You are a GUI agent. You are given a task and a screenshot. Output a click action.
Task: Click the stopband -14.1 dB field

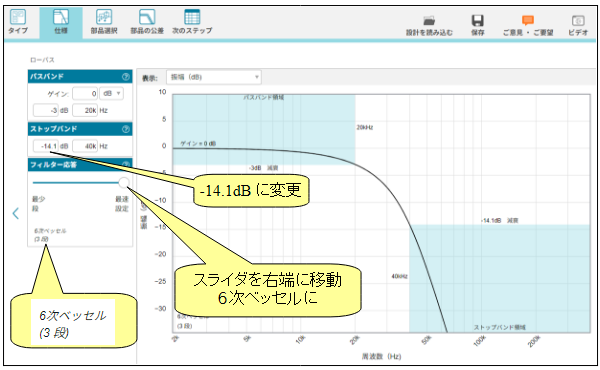[x=46, y=146]
